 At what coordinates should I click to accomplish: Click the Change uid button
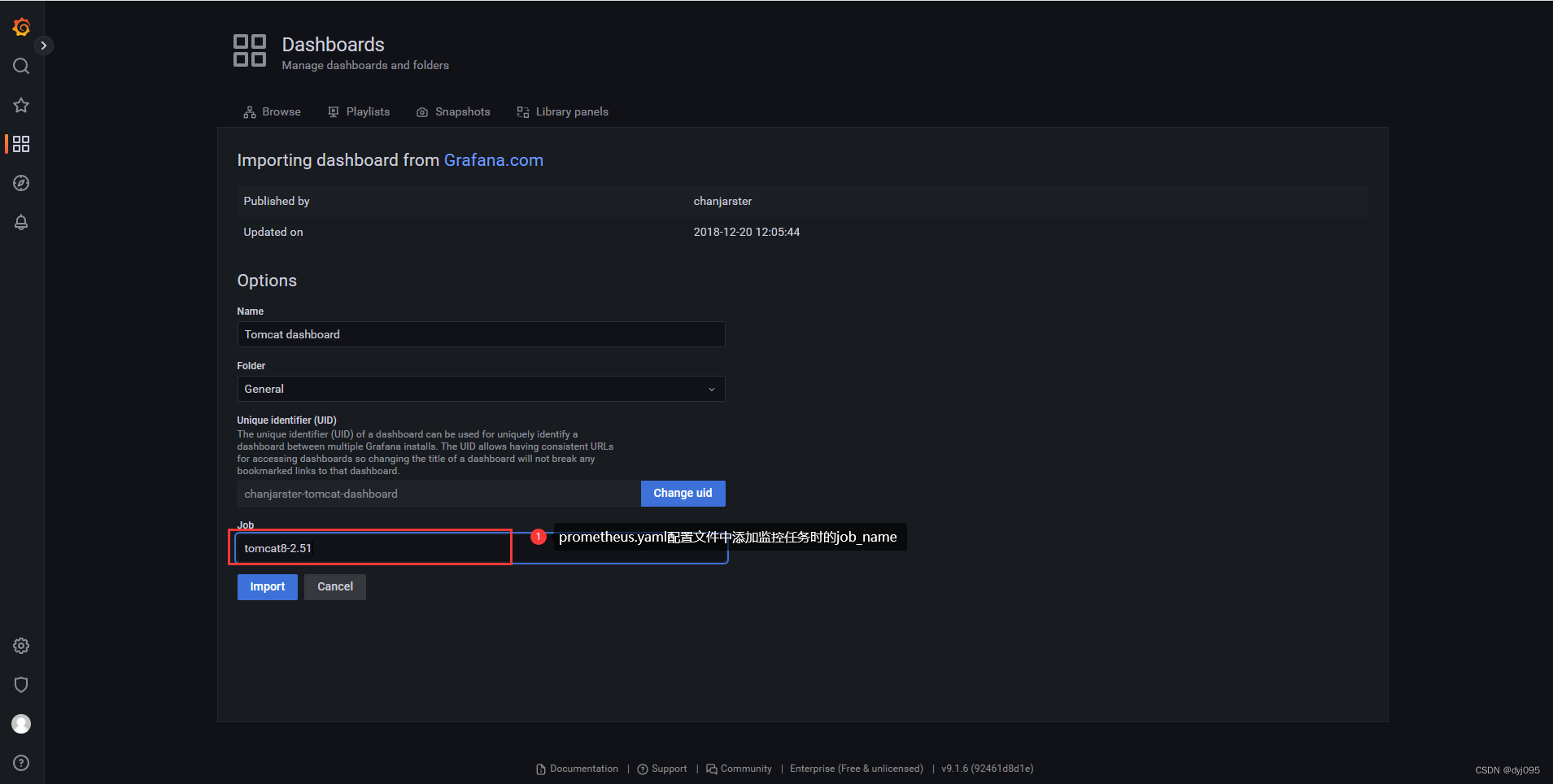click(683, 493)
